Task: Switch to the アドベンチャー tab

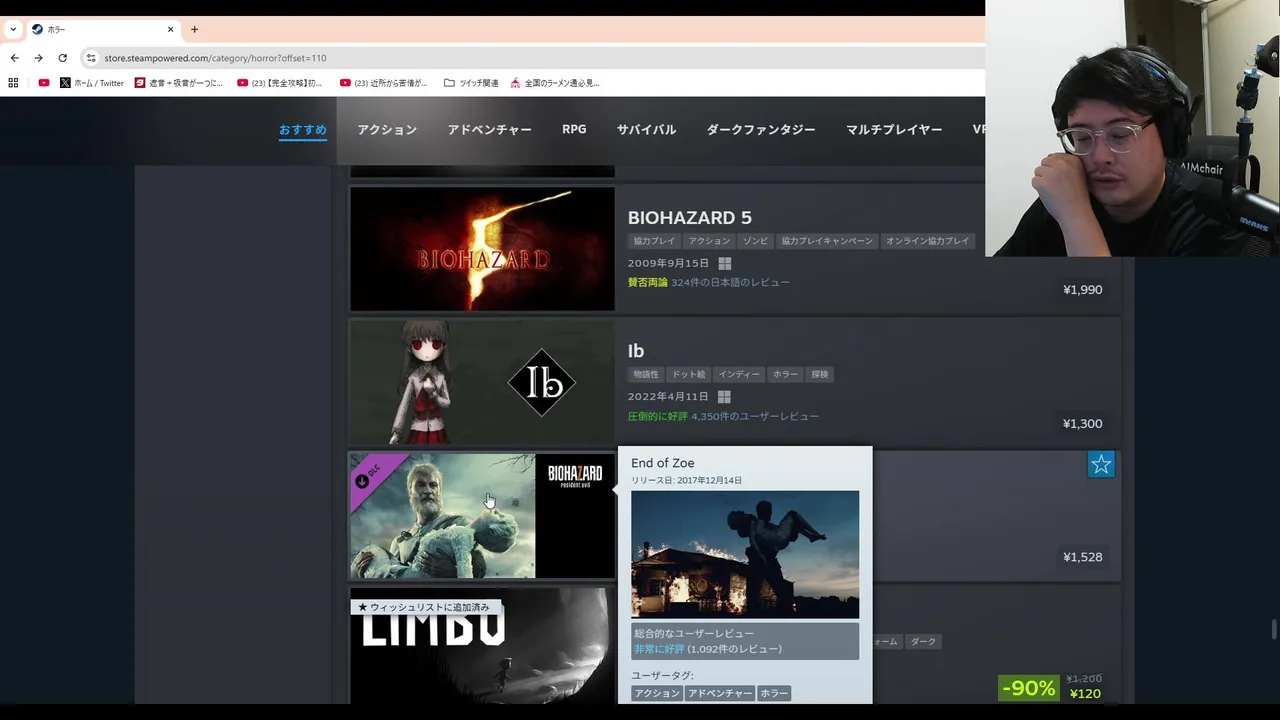Action: 489,130
